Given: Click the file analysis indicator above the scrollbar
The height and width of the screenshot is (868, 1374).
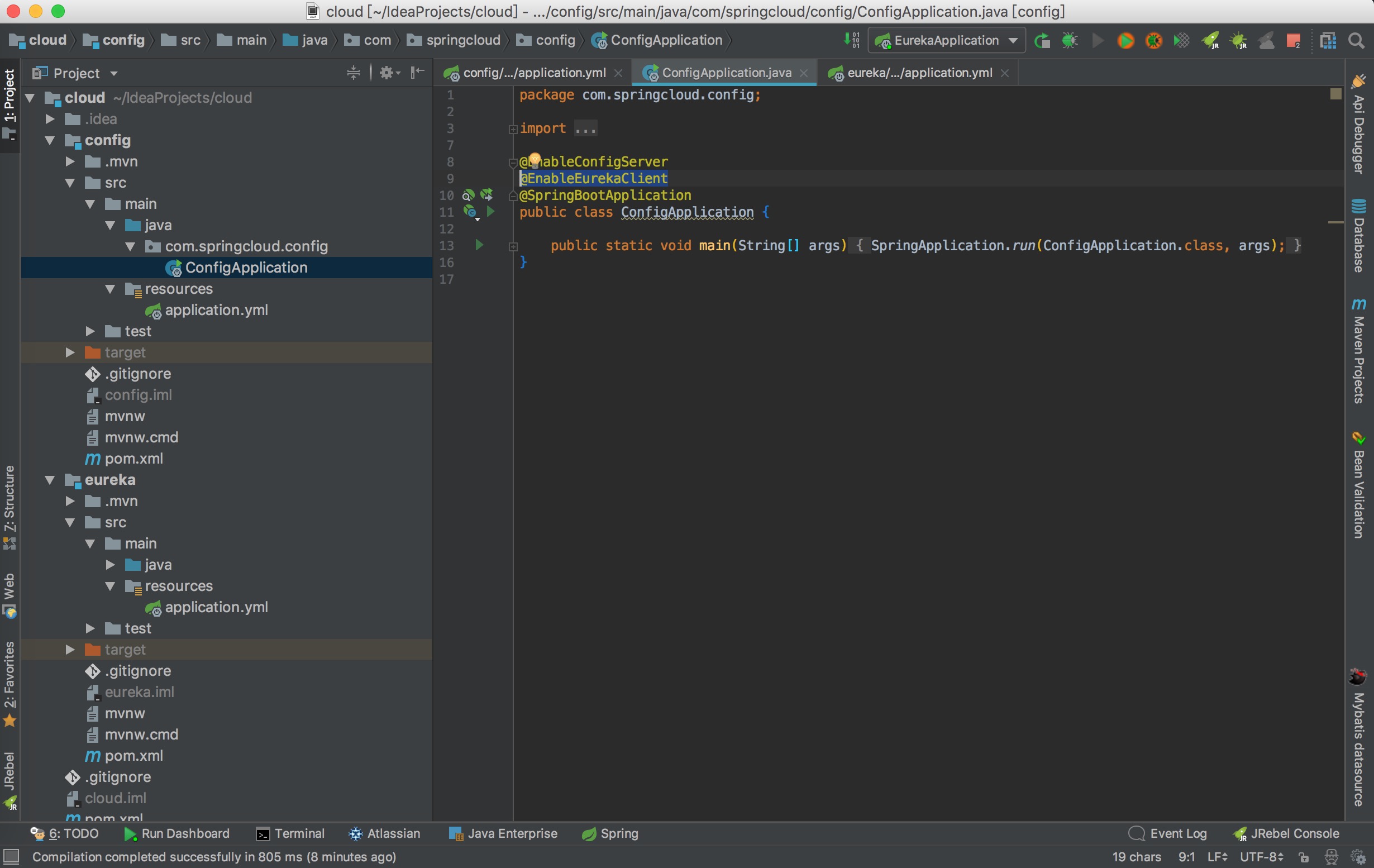Looking at the screenshot, I should point(1335,94).
